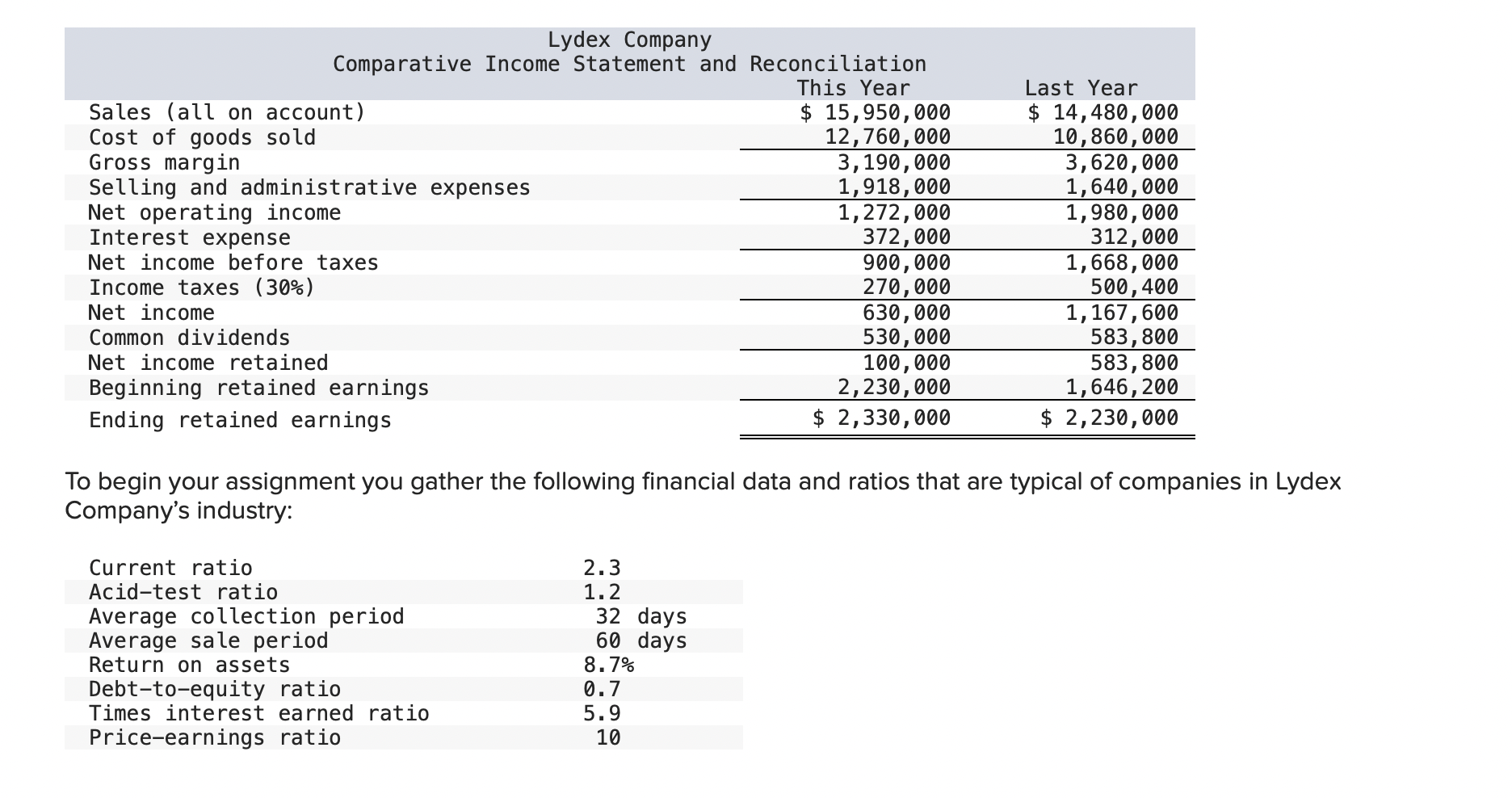Select the 'Interest expense' label
This screenshot has width=1512, height=798.
(x=189, y=237)
